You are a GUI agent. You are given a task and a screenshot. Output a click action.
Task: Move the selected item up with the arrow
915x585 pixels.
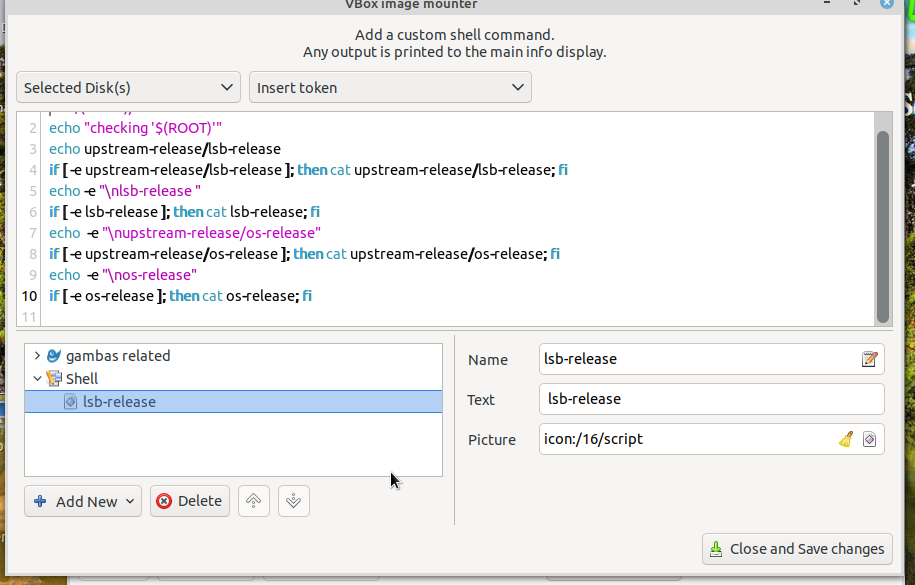[254, 501]
